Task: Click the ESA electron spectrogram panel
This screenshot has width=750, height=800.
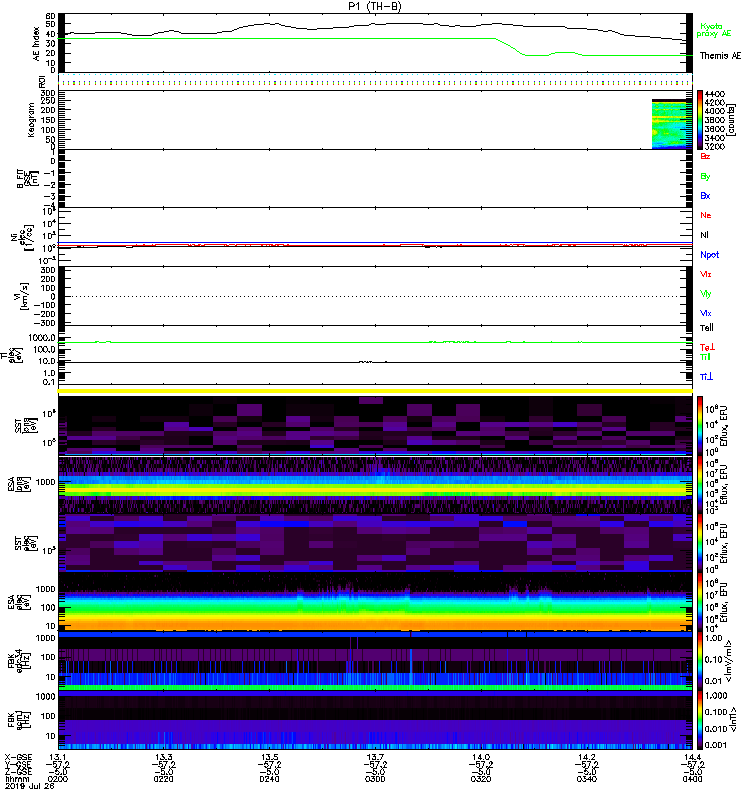Action: [375, 602]
